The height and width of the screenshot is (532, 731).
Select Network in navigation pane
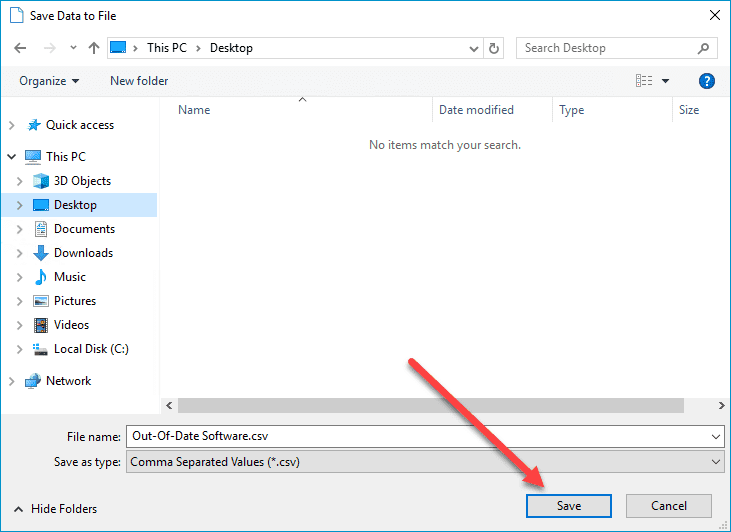coord(68,381)
